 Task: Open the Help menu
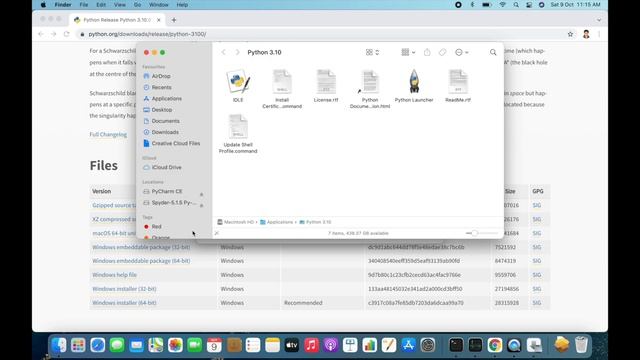click(182, 5)
